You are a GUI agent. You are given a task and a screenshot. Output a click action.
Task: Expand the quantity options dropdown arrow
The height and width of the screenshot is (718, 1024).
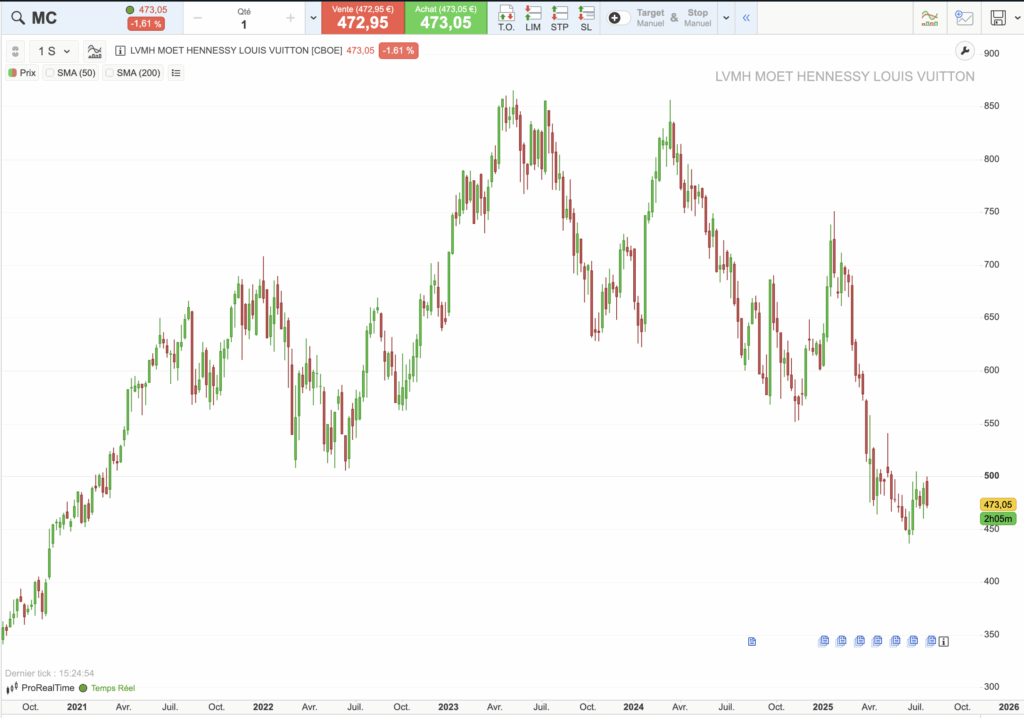click(313, 18)
